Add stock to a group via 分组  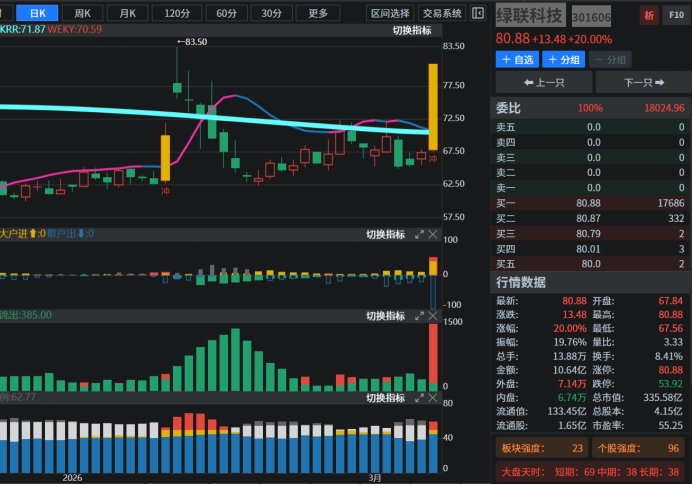coord(566,60)
